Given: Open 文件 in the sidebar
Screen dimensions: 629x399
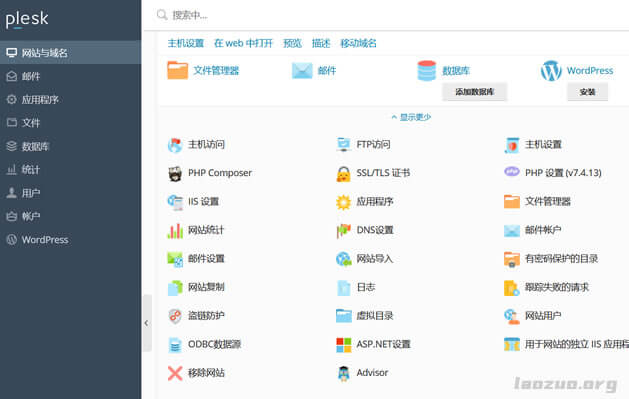Looking at the screenshot, I should pos(71,123).
